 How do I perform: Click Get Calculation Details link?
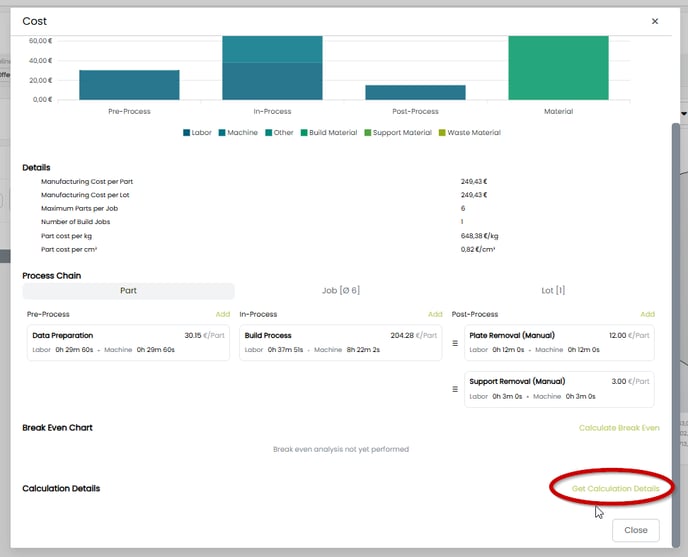click(x=615, y=488)
